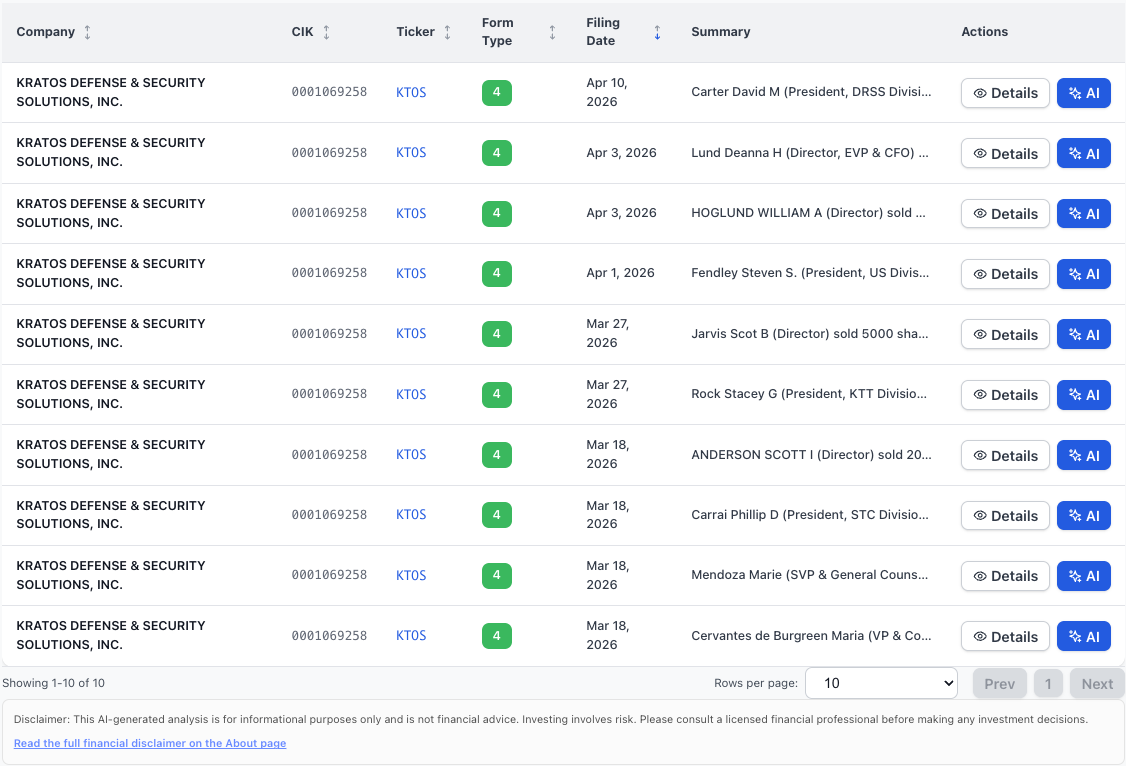1126x766 pixels.
Task: Select summary text 'Carter David M (President, DRSS Divisi...'
Action: point(811,91)
